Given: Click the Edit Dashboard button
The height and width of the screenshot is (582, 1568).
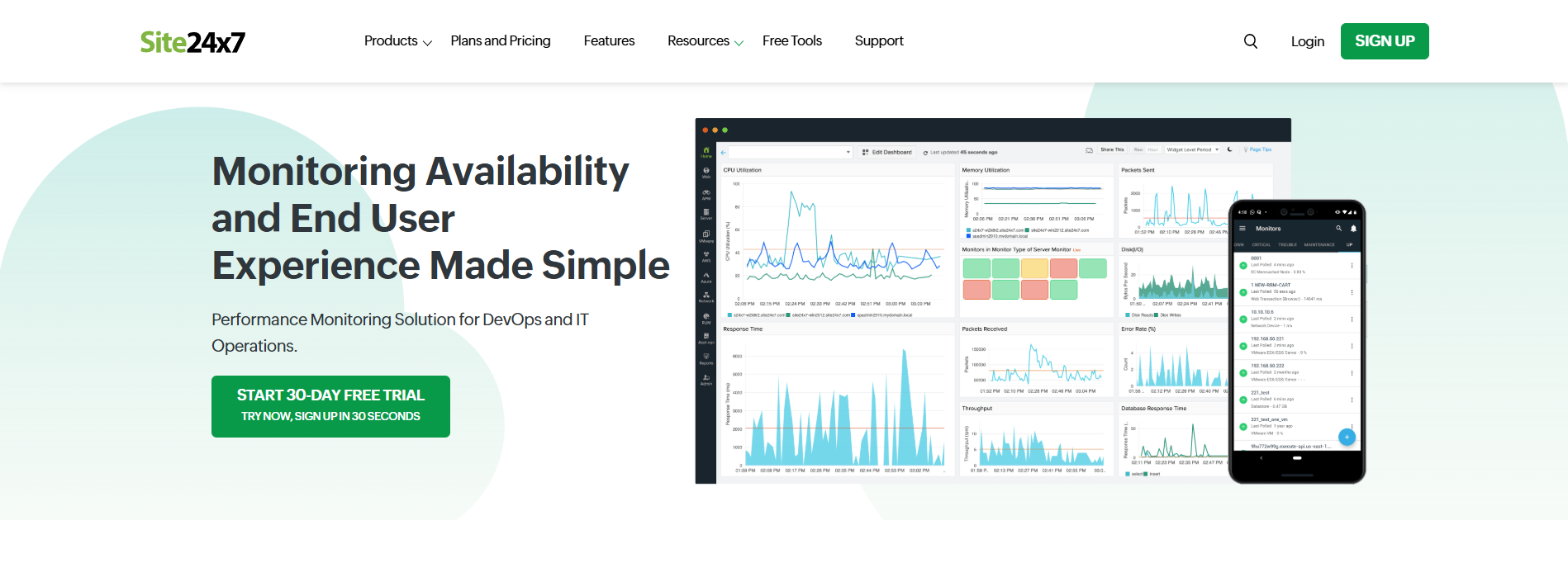Looking at the screenshot, I should 887,152.
